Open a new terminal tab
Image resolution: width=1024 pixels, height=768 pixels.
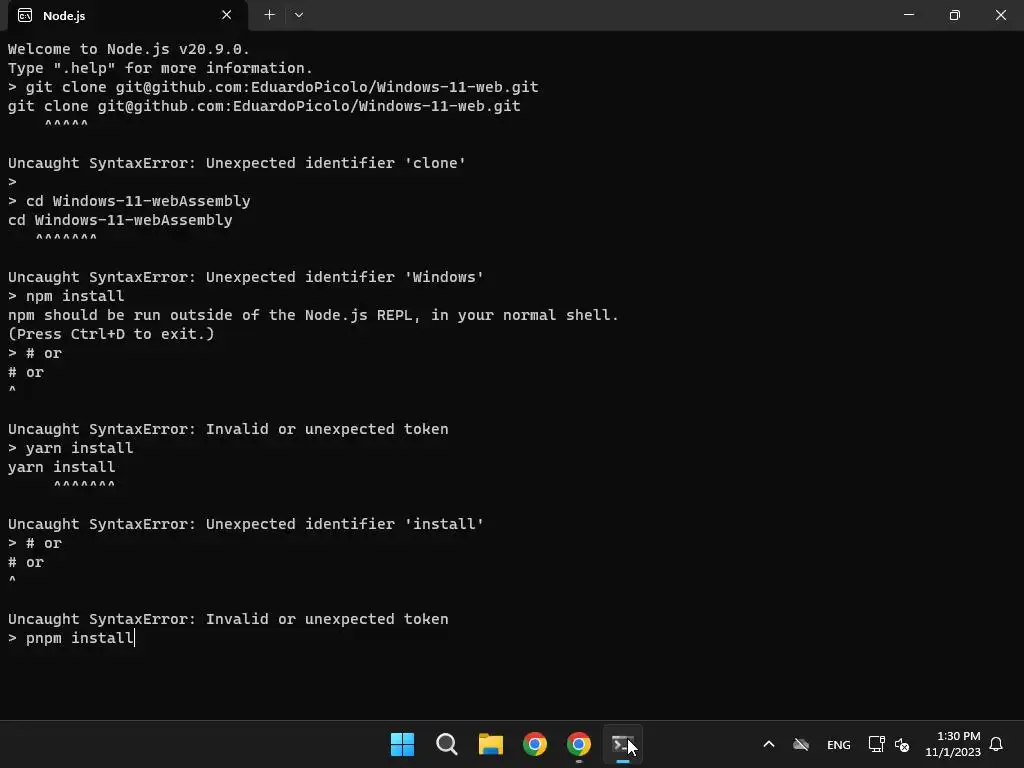click(269, 15)
